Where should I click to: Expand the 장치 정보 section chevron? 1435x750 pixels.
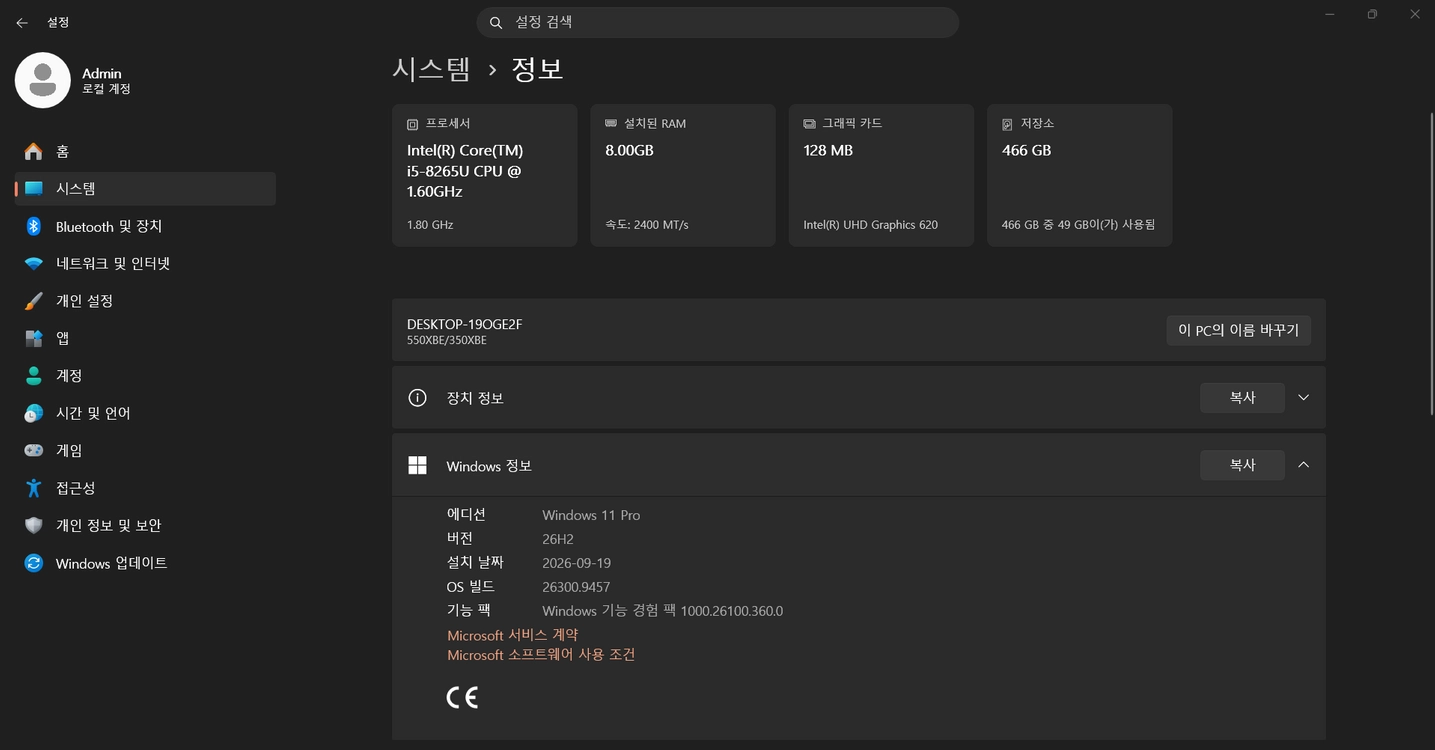[1303, 397]
